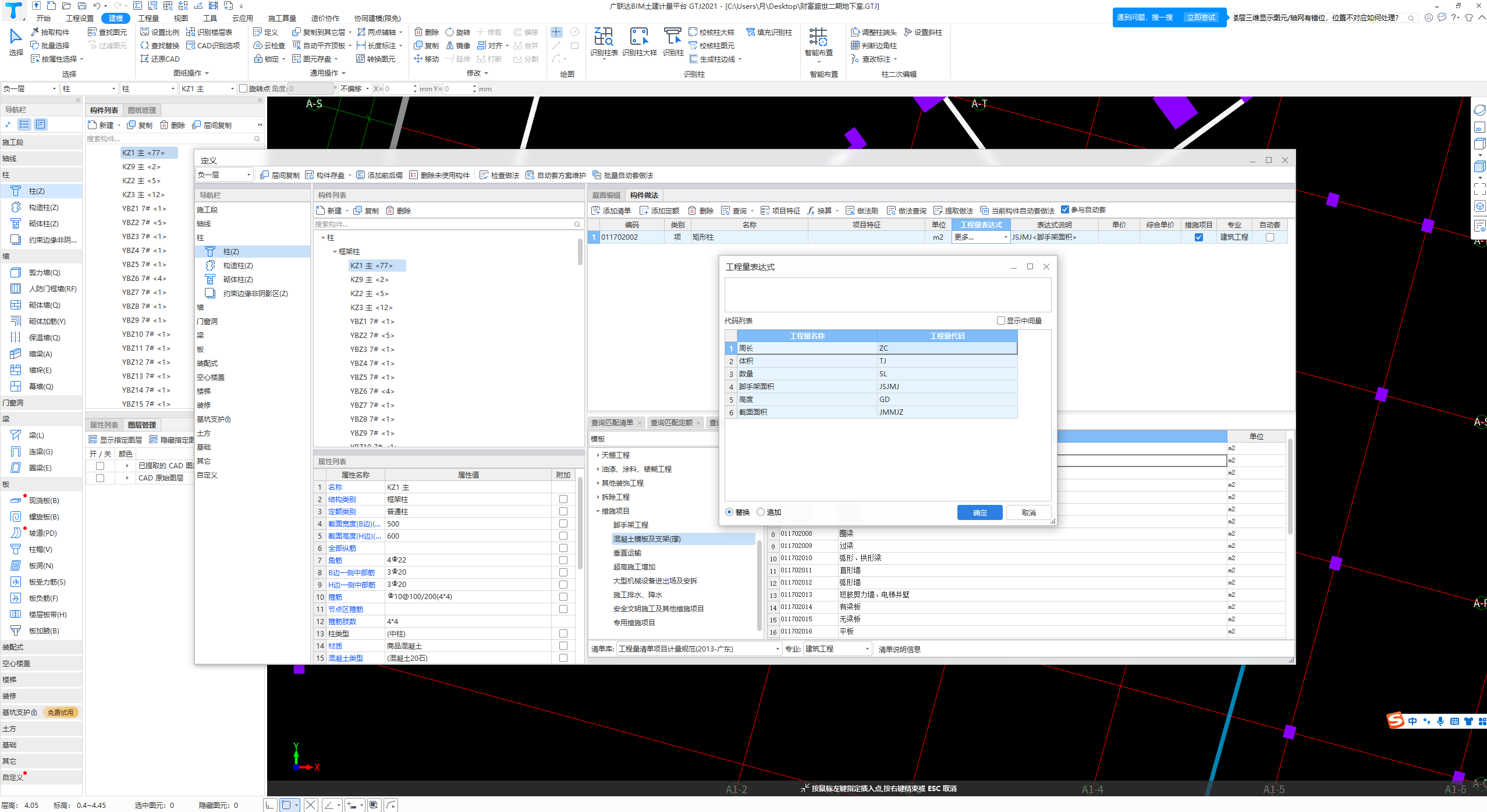Click 免费试用 badge
The width and height of the screenshot is (1487, 812).
(60, 713)
